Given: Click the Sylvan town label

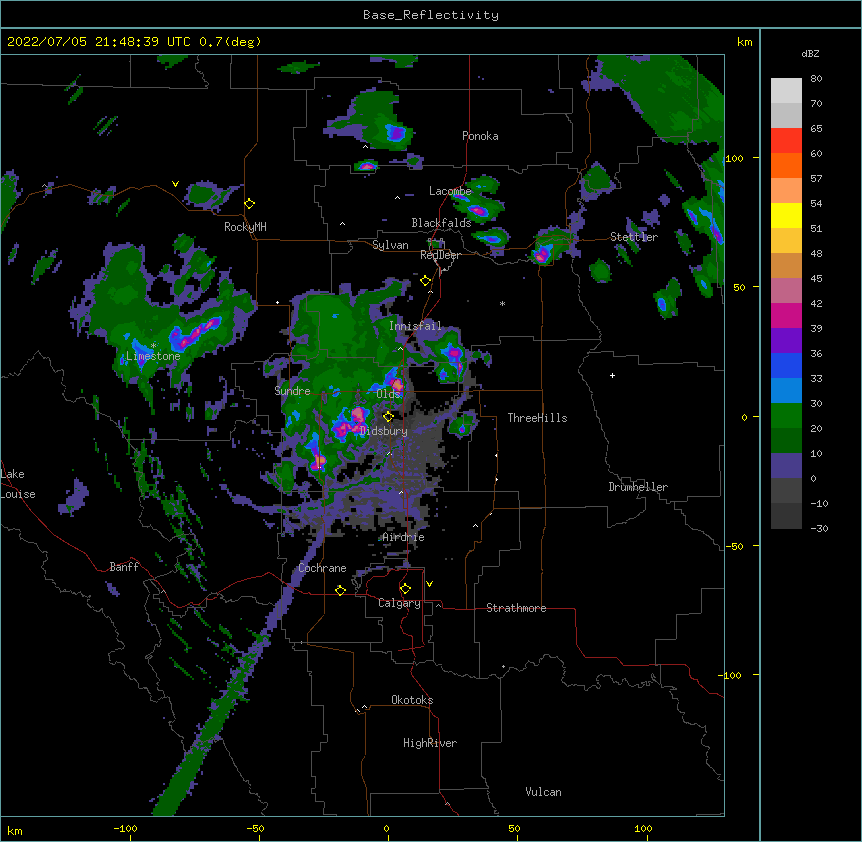Looking at the screenshot, I should pos(390,245).
